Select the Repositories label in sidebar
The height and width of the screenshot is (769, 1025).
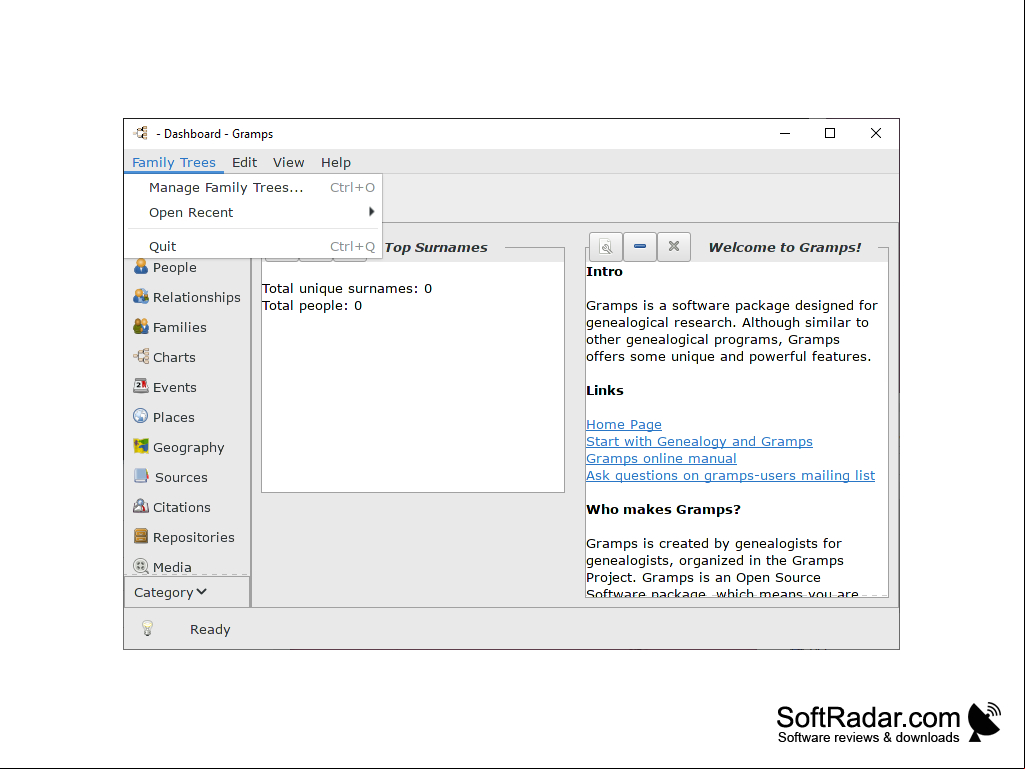193,538
